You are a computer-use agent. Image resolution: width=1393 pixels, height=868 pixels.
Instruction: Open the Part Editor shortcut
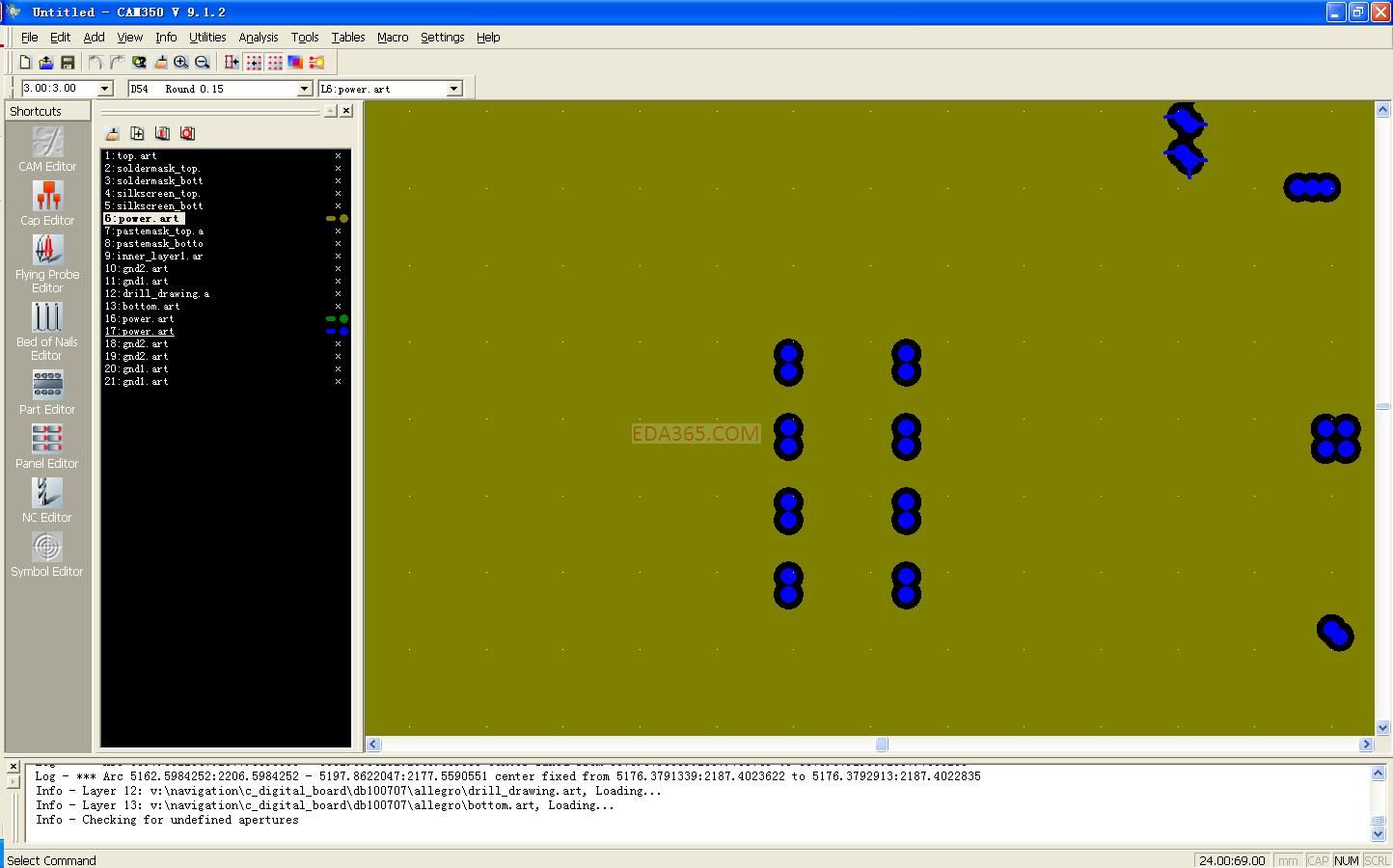tap(47, 393)
